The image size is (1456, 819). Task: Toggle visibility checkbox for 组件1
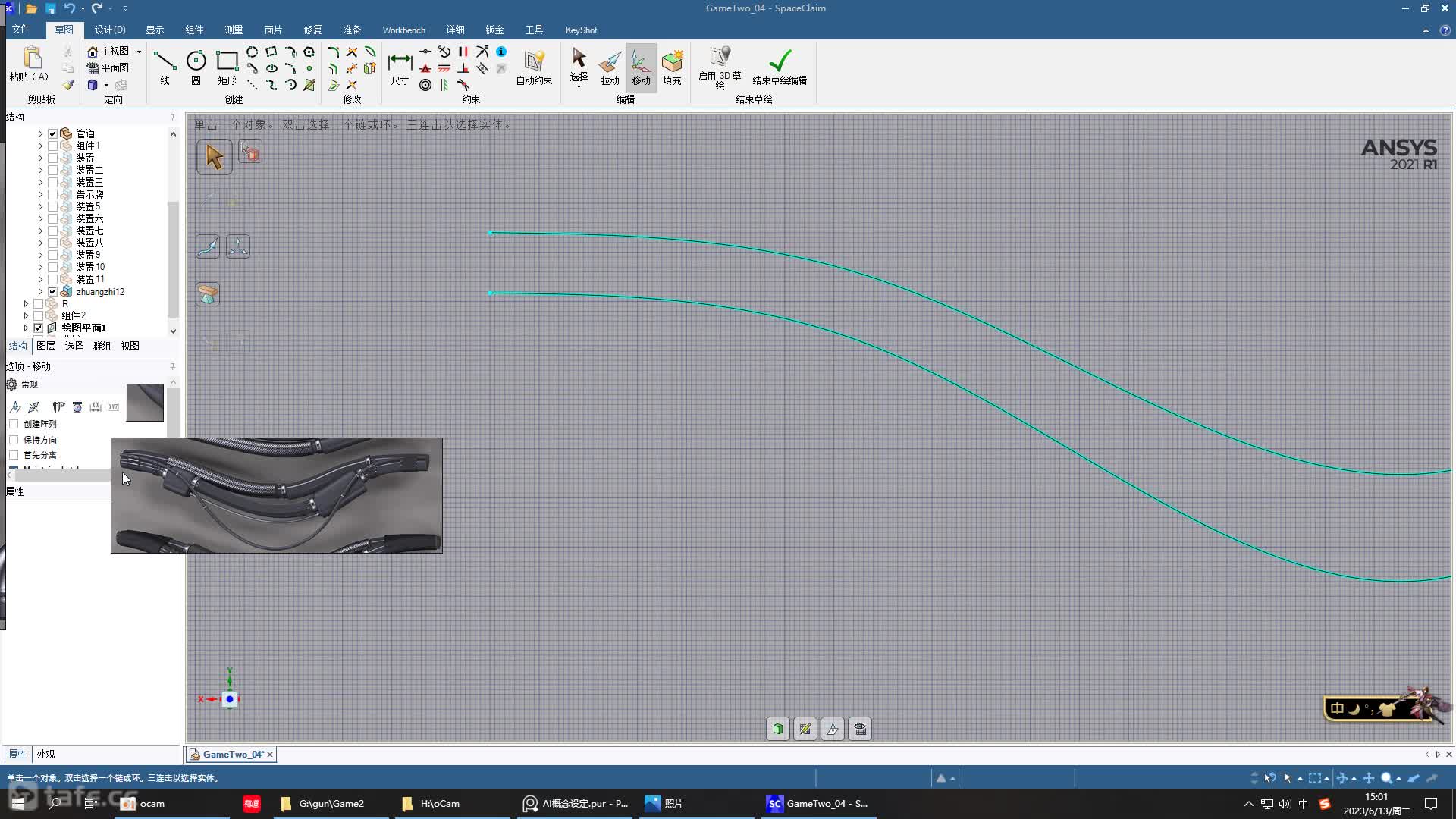click(52, 146)
